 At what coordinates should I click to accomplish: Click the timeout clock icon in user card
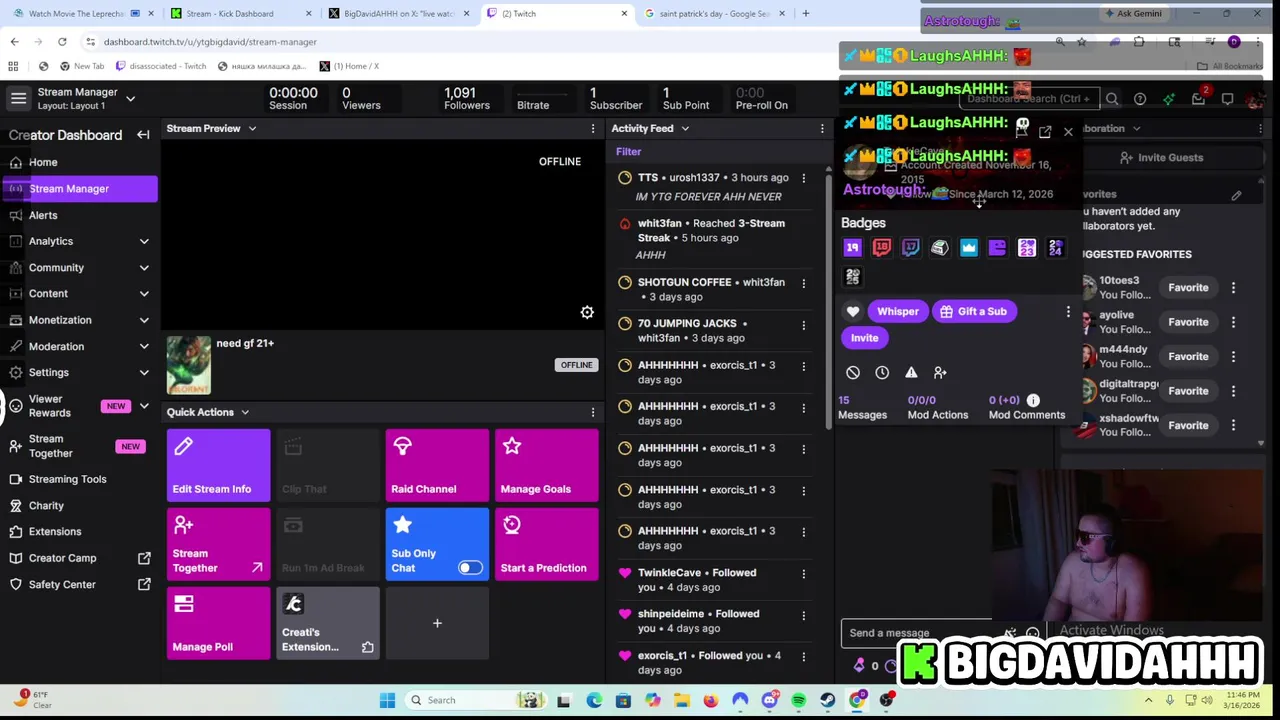[882, 372]
